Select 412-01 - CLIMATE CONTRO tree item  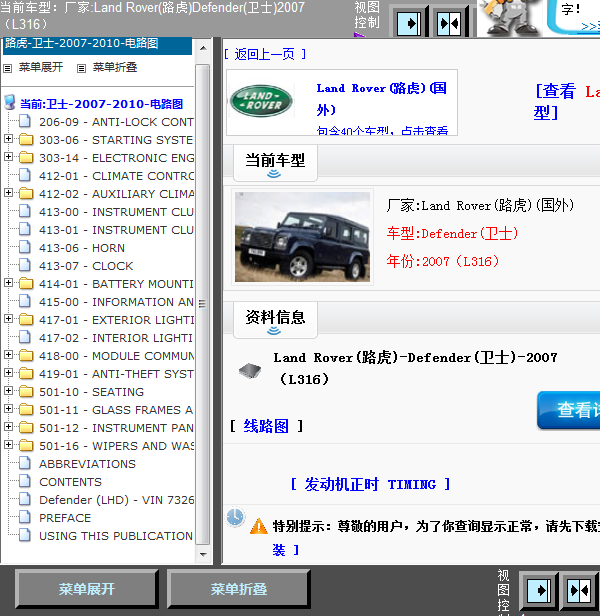coord(116,176)
